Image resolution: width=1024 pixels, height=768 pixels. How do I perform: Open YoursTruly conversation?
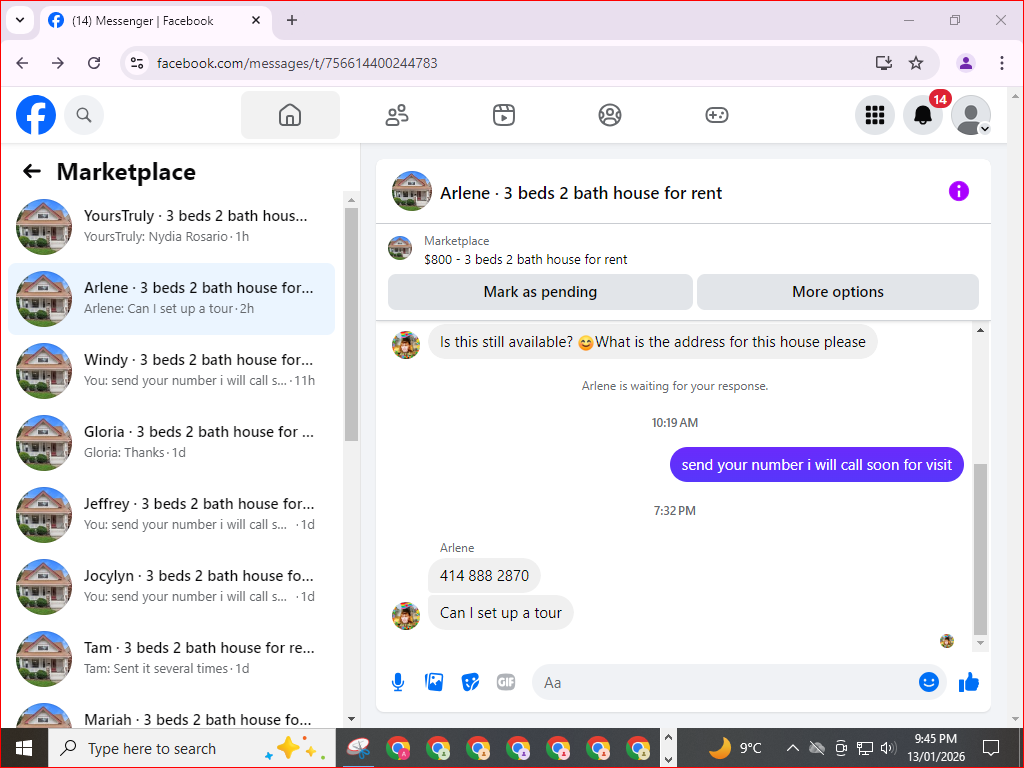tap(172, 227)
